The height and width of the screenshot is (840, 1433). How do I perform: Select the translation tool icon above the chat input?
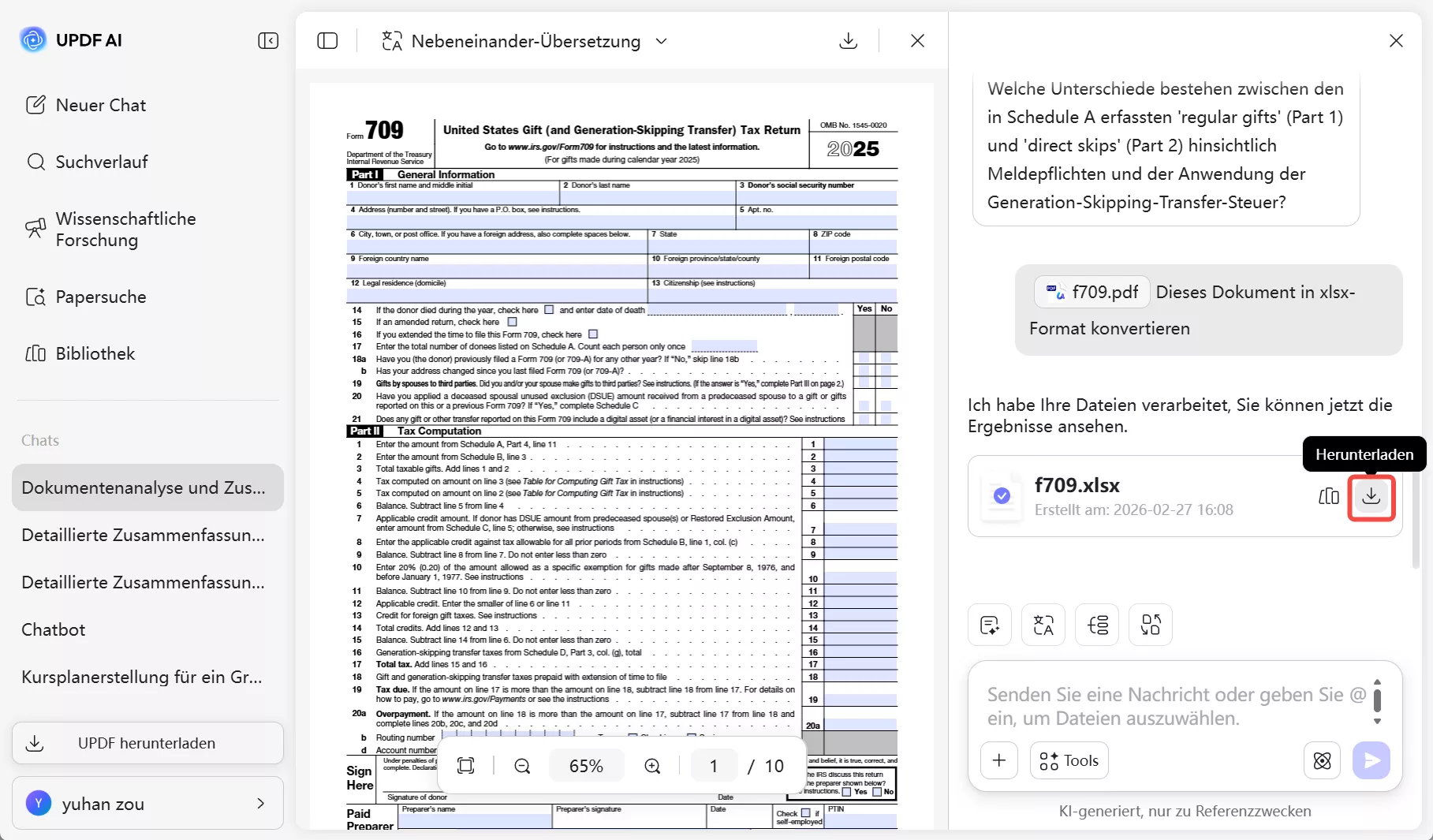pyautogui.click(x=1043, y=625)
